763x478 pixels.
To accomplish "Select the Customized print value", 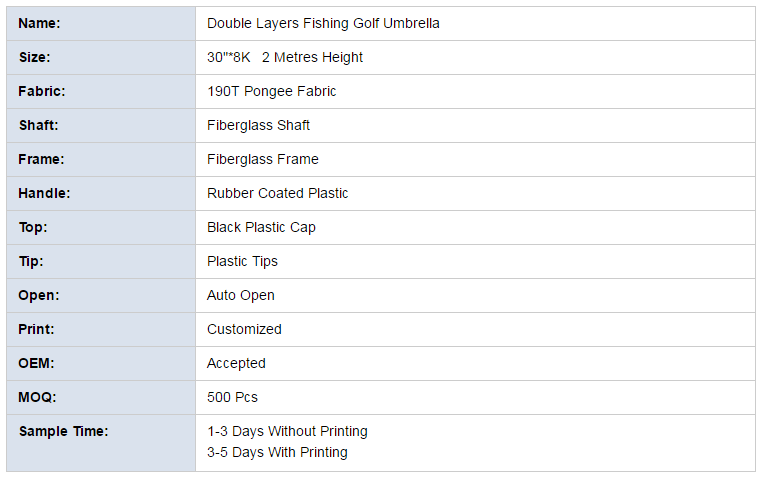I will [244, 330].
